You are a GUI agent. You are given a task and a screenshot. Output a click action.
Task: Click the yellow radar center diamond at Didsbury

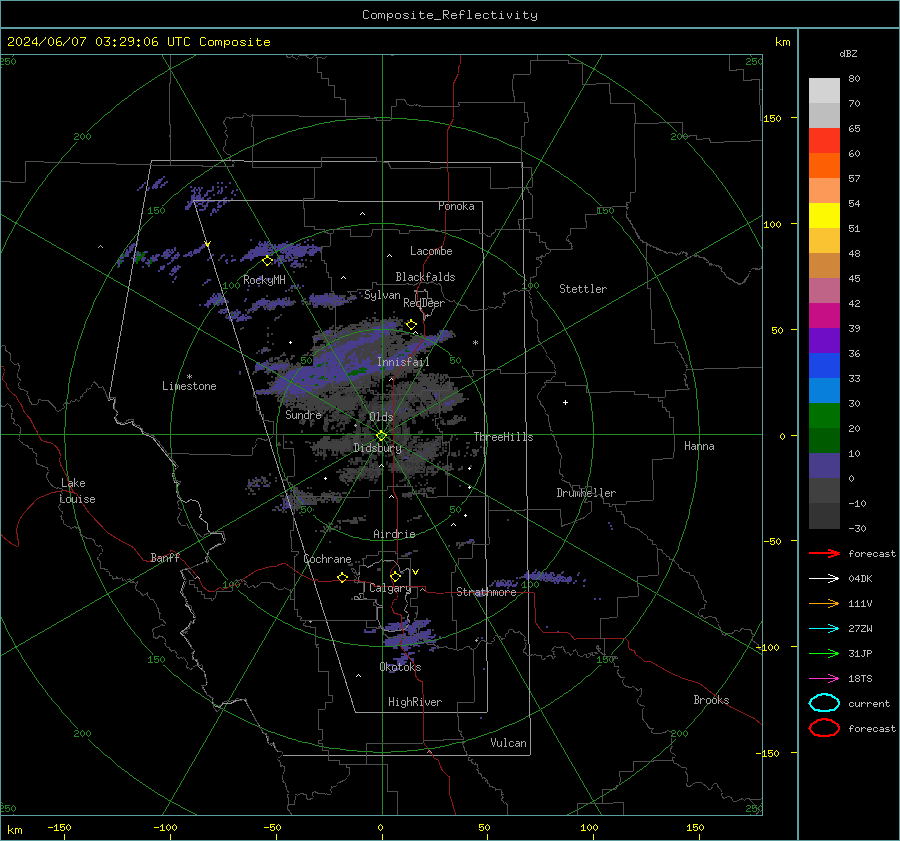381,436
